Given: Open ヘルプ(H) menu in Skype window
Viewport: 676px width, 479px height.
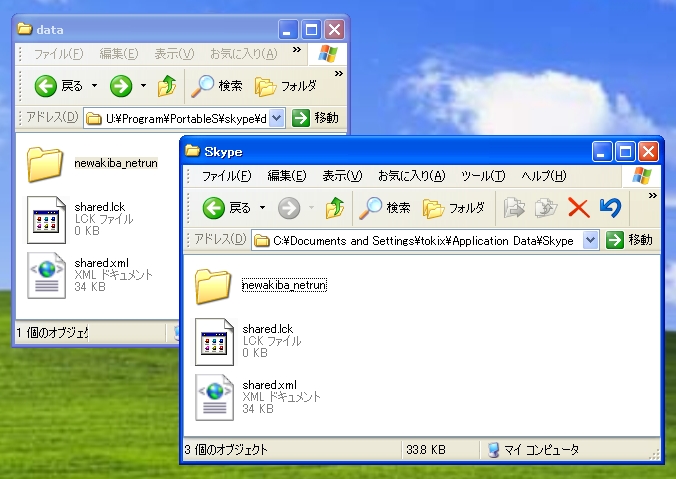Looking at the screenshot, I should point(544,176).
